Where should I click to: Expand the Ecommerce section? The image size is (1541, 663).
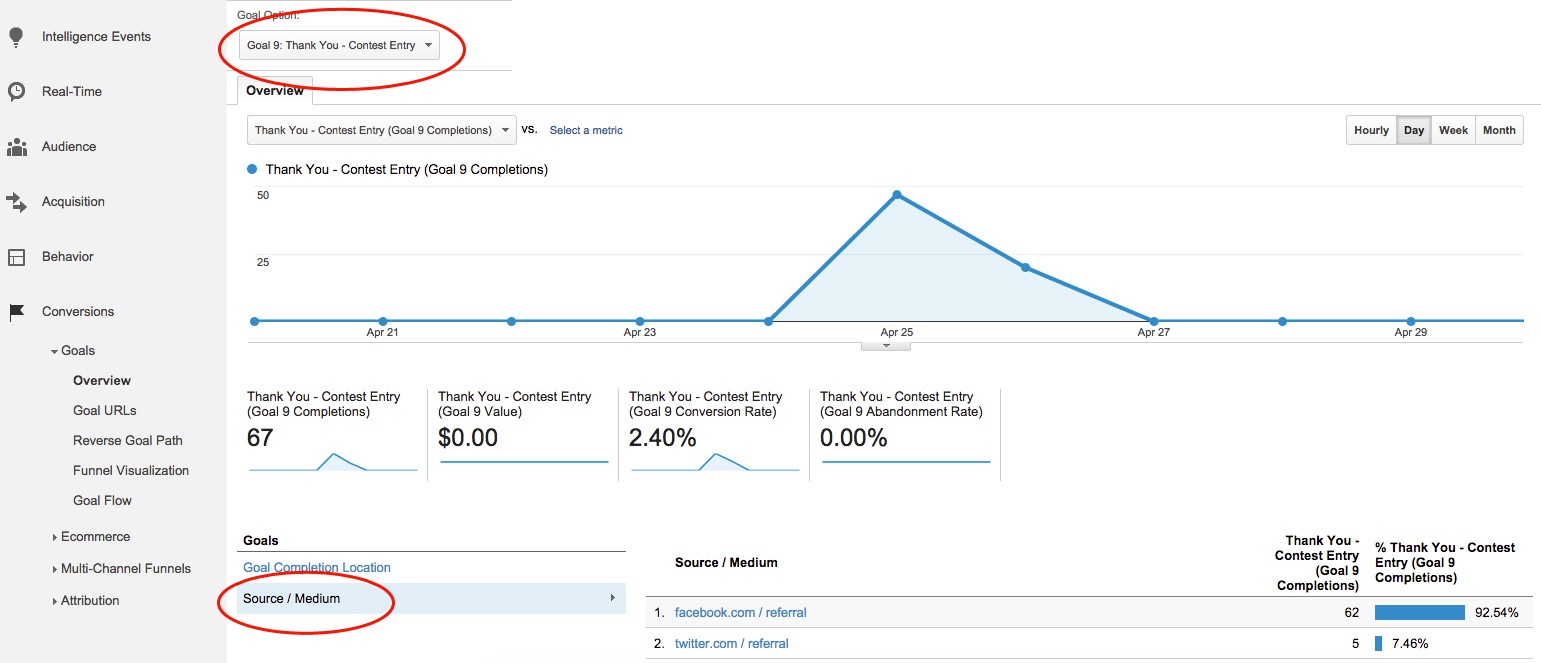(x=95, y=536)
